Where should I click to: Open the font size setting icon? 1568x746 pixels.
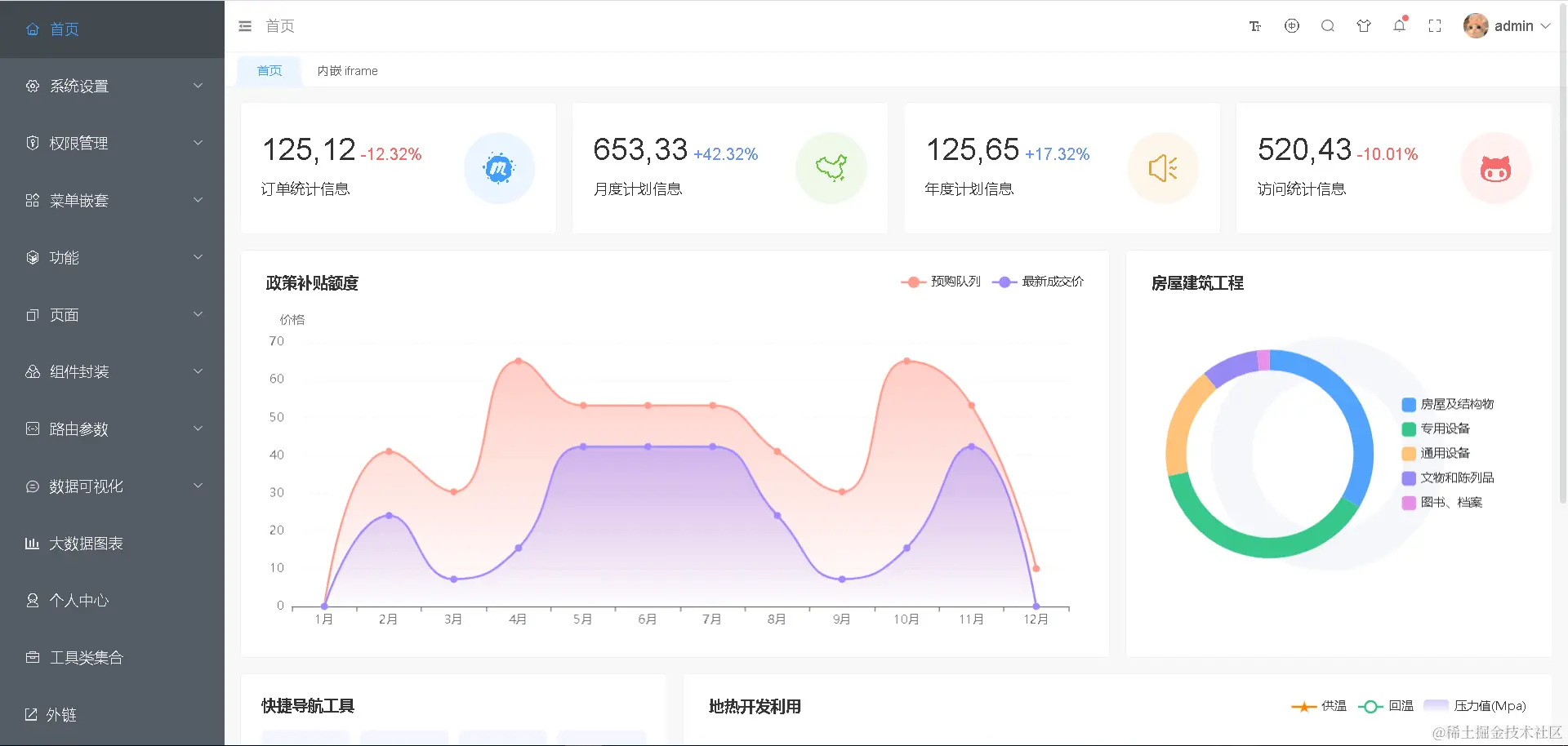pyautogui.click(x=1255, y=26)
